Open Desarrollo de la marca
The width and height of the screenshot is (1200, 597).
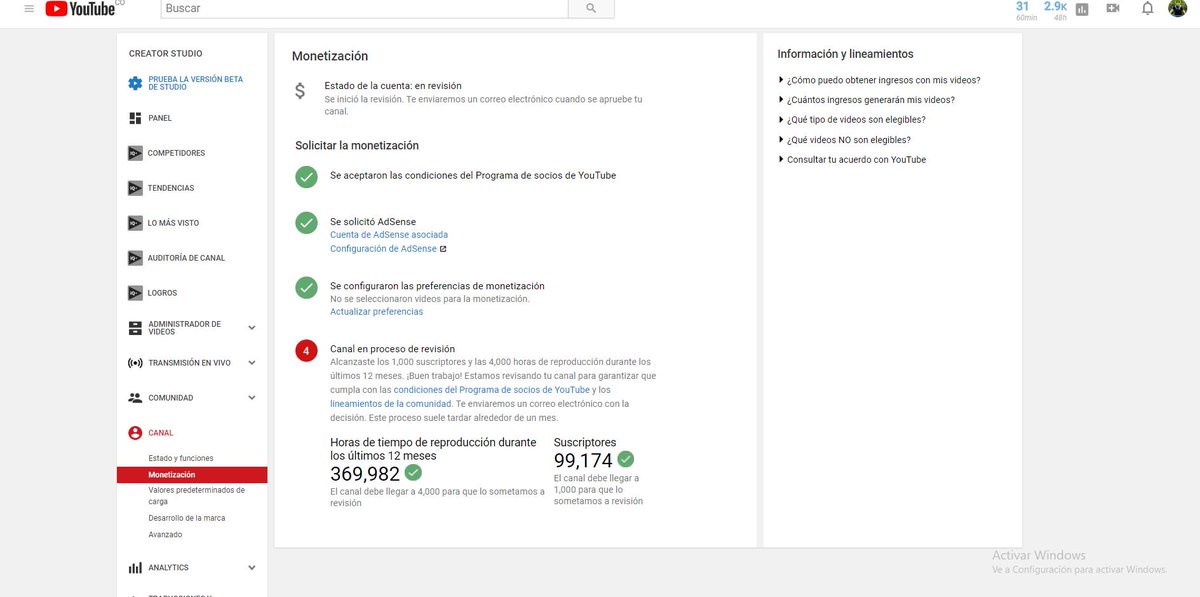click(187, 518)
